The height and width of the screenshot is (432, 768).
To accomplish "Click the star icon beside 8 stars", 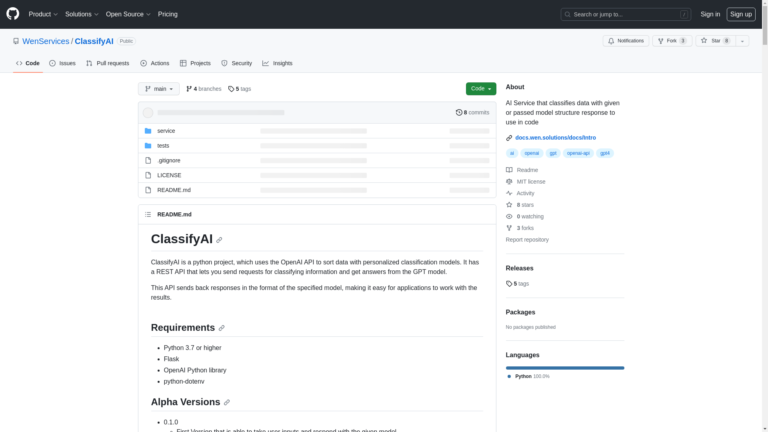I will pos(509,205).
